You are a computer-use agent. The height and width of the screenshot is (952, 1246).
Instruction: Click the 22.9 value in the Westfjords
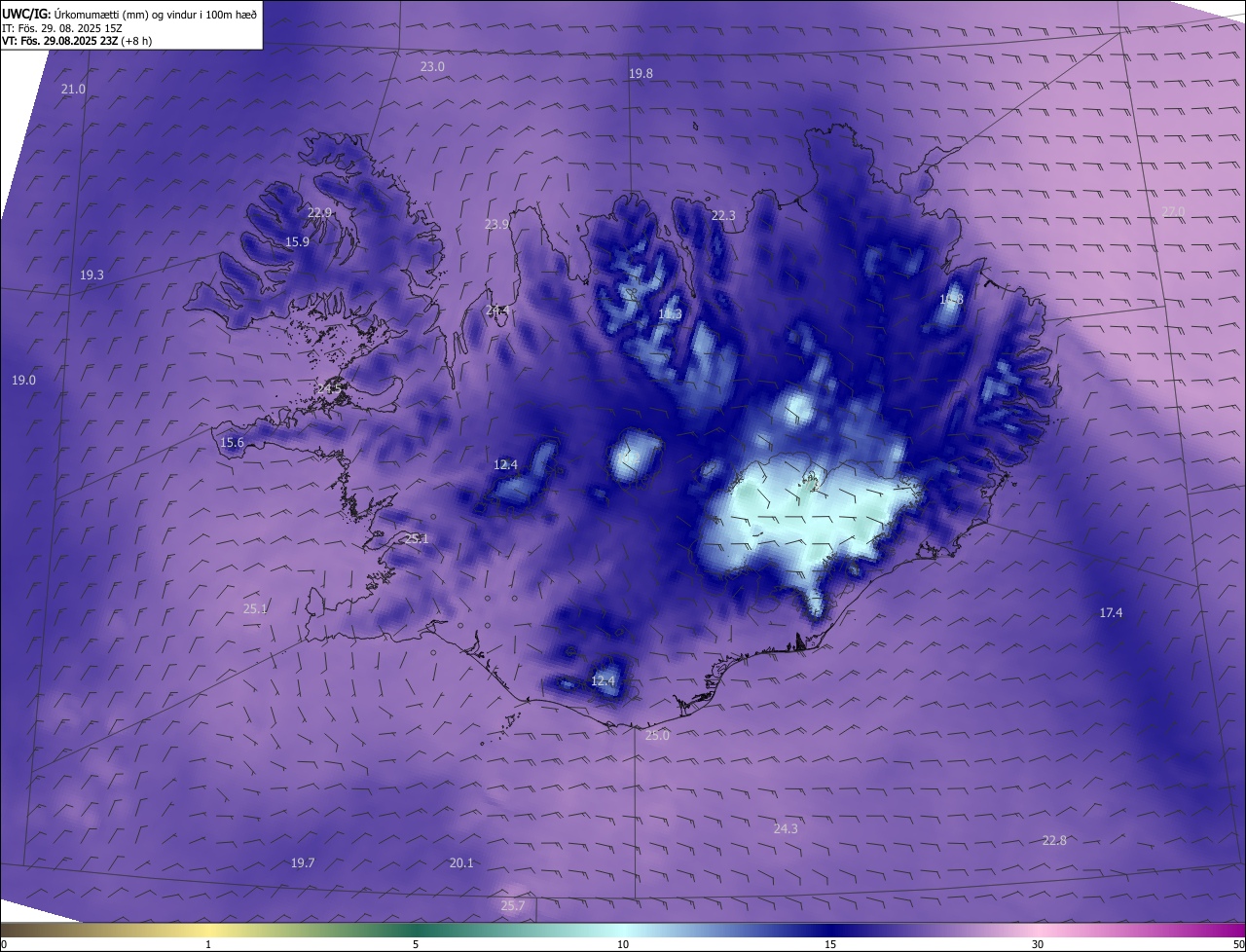[x=319, y=213]
